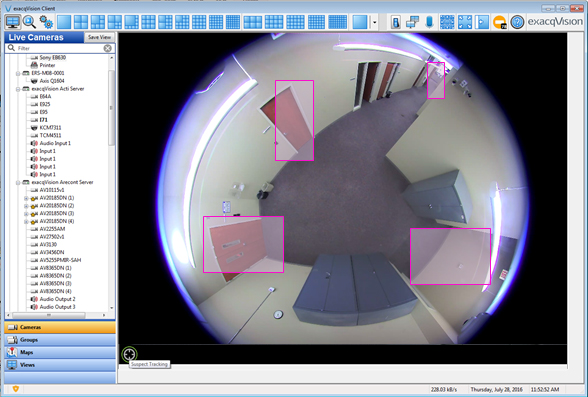This screenshot has width=588, height=397.
Task: Open the Search mode magnifier icon
Action: pos(29,22)
